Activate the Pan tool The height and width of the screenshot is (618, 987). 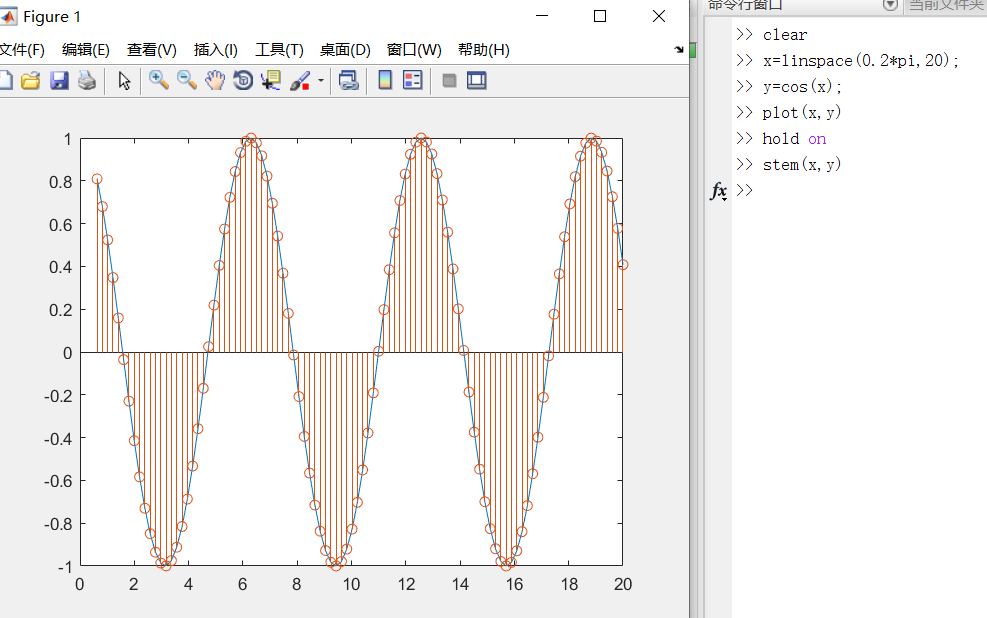tap(214, 80)
